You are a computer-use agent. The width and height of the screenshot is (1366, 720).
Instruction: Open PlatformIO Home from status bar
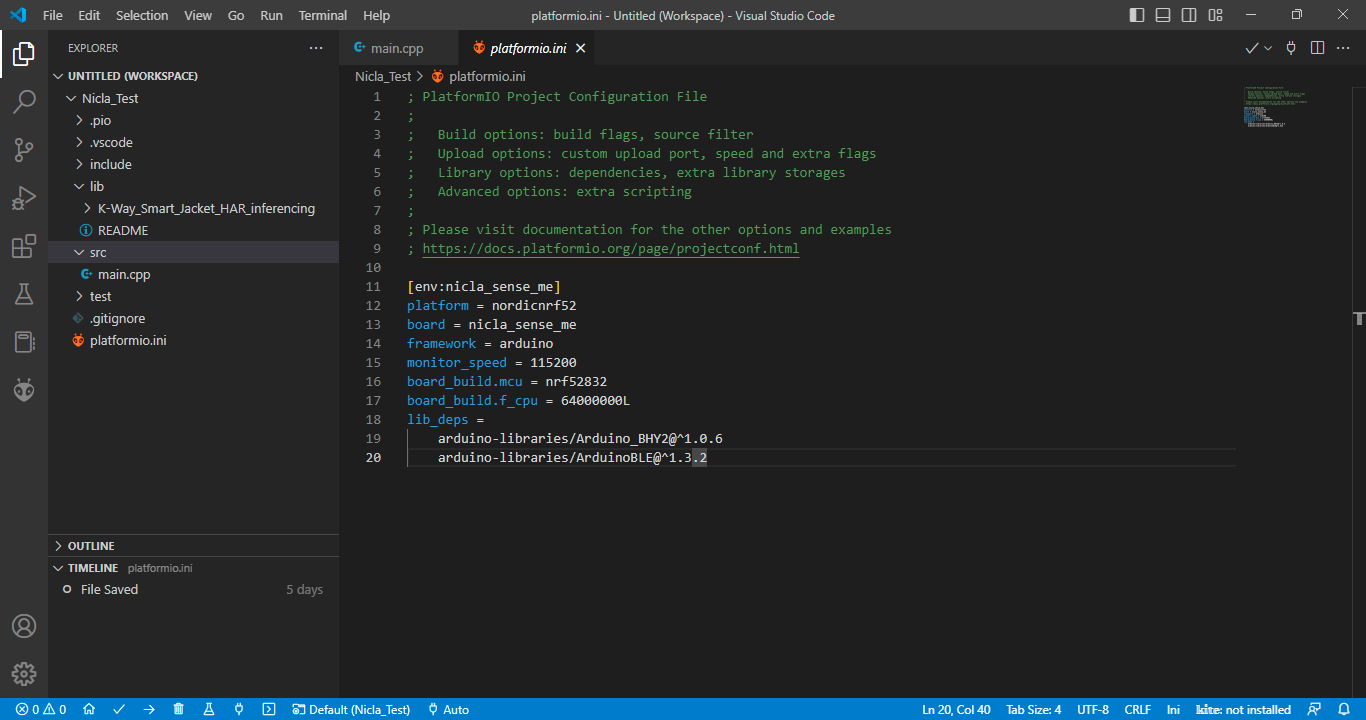tap(89, 709)
